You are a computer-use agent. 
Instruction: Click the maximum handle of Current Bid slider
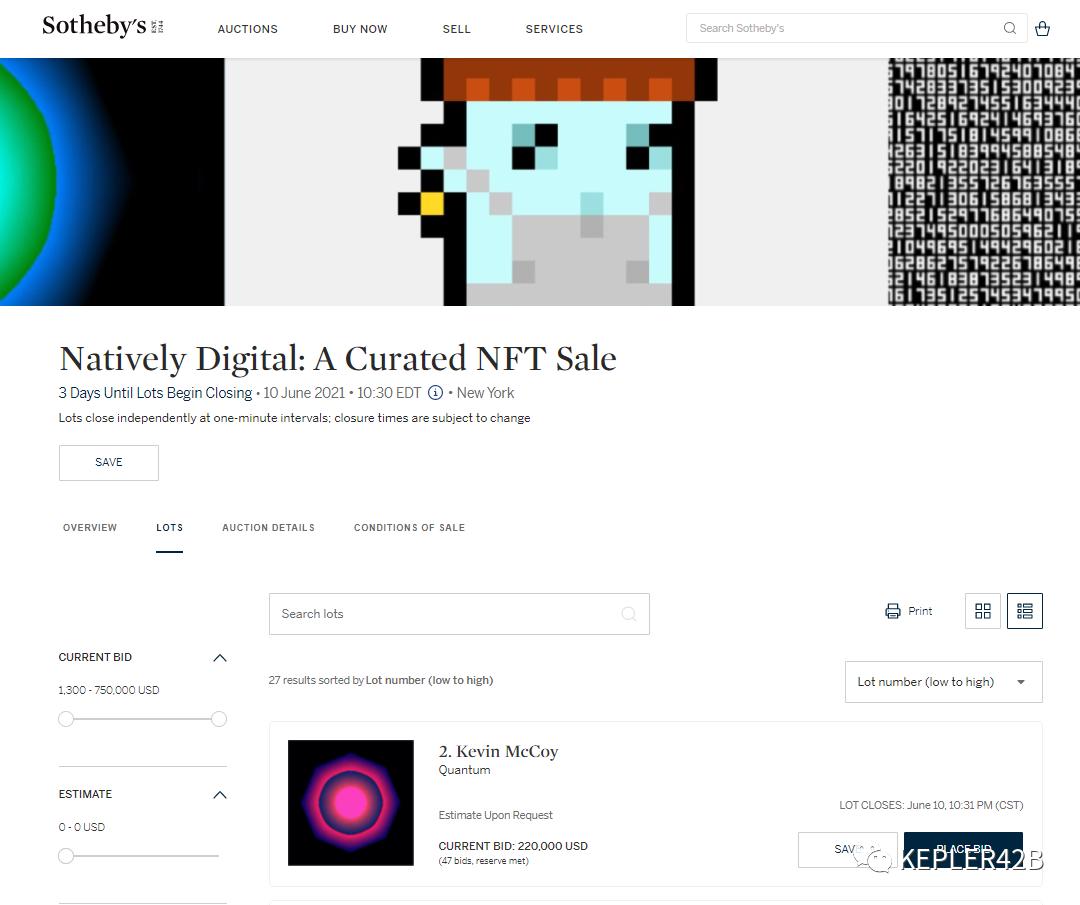coord(219,719)
